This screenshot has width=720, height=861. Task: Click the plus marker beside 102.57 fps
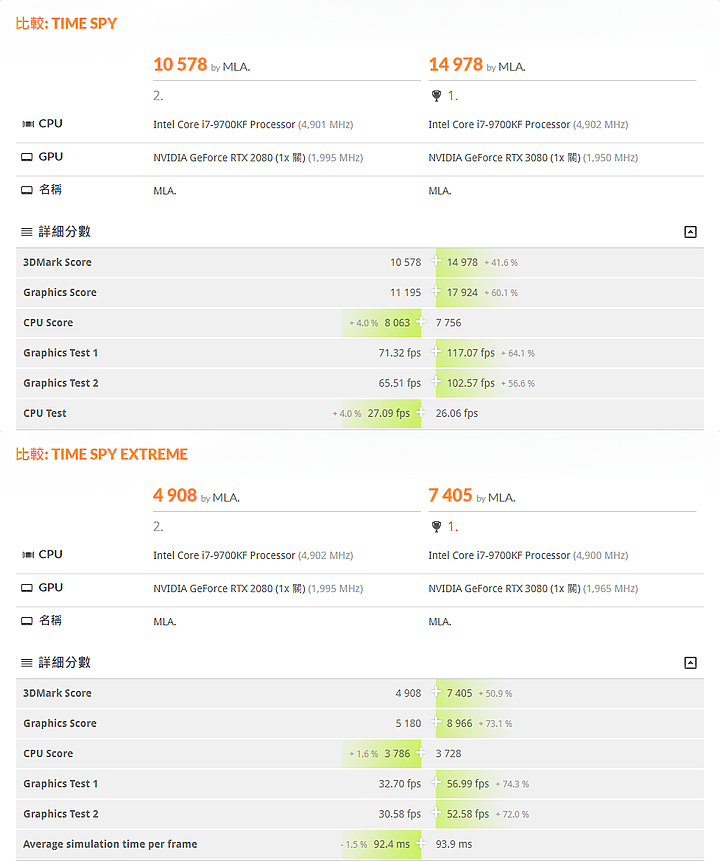click(x=436, y=381)
